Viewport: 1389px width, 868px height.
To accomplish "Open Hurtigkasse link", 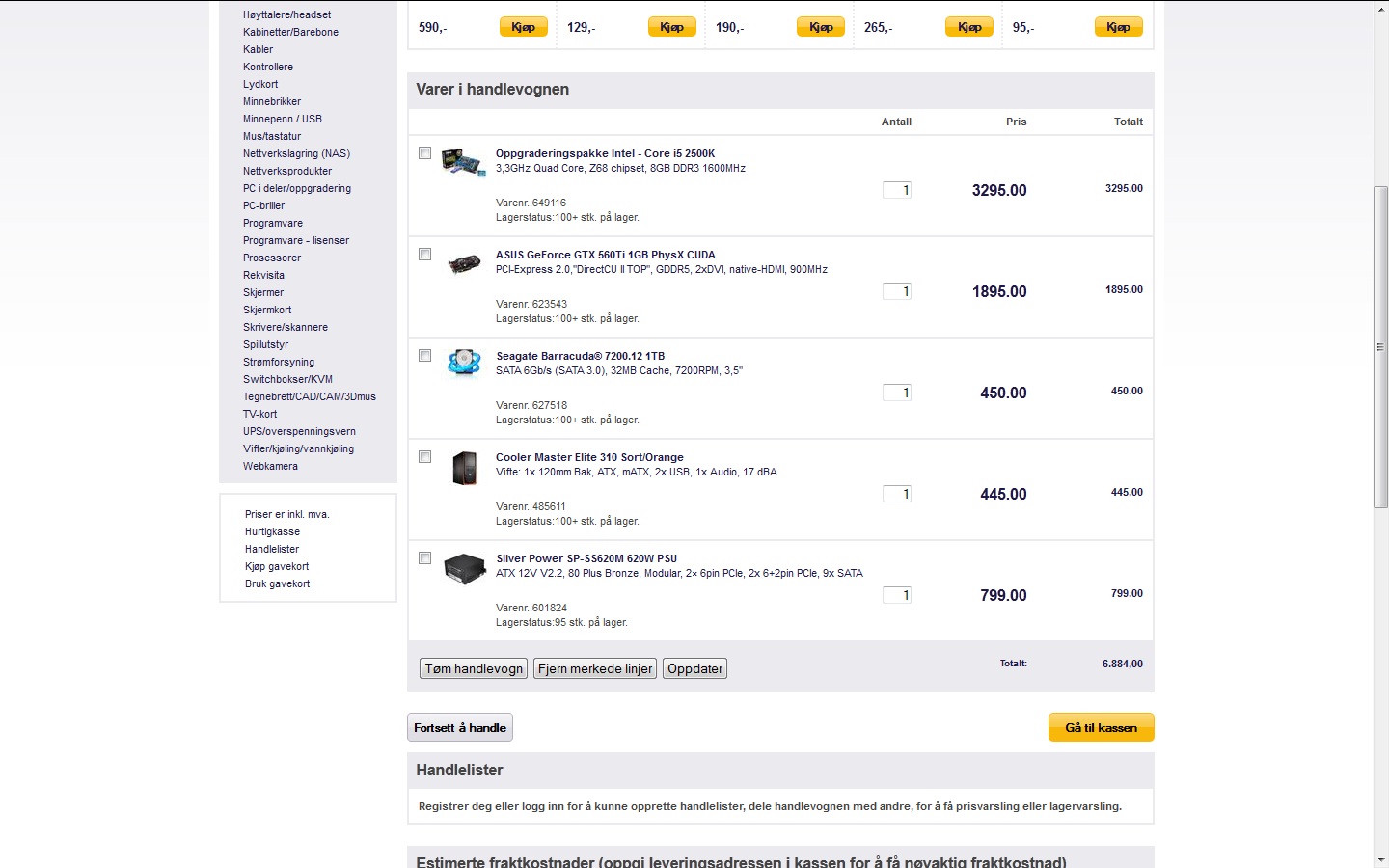I will pos(272,531).
